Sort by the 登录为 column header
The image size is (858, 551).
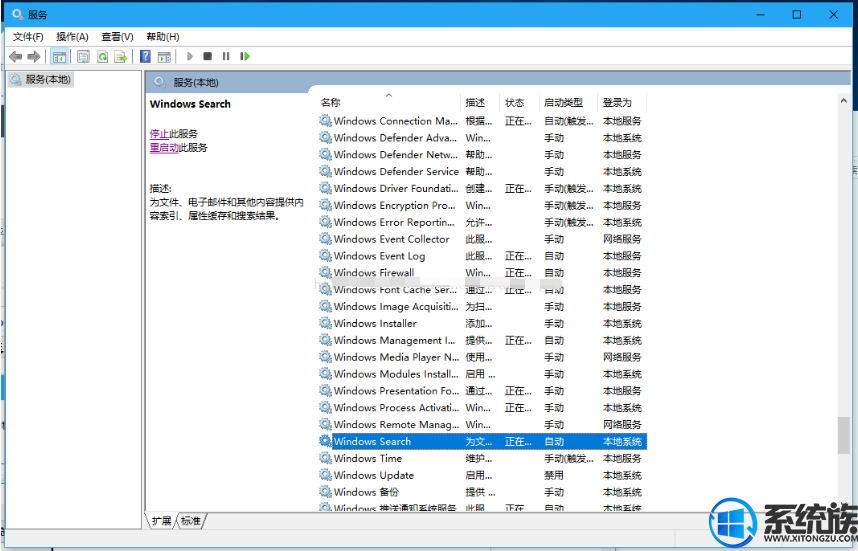(622, 102)
